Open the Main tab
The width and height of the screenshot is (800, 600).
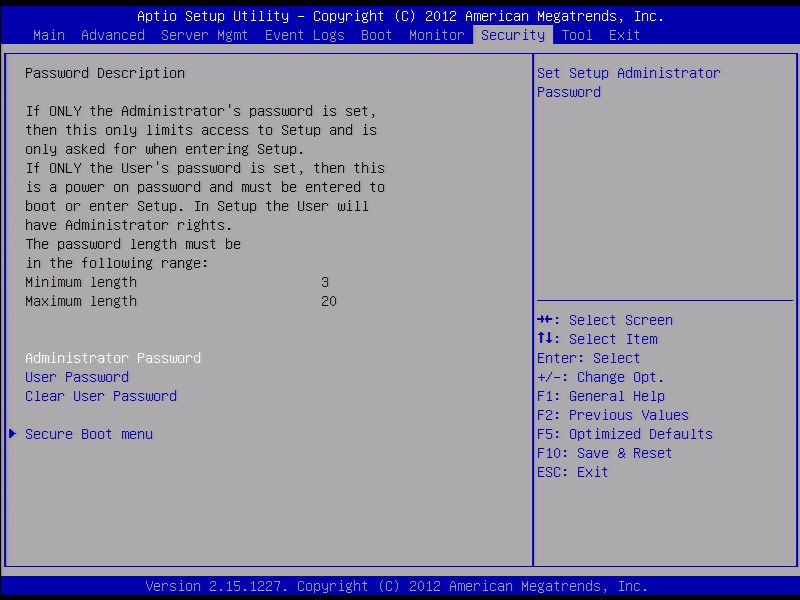(49, 35)
